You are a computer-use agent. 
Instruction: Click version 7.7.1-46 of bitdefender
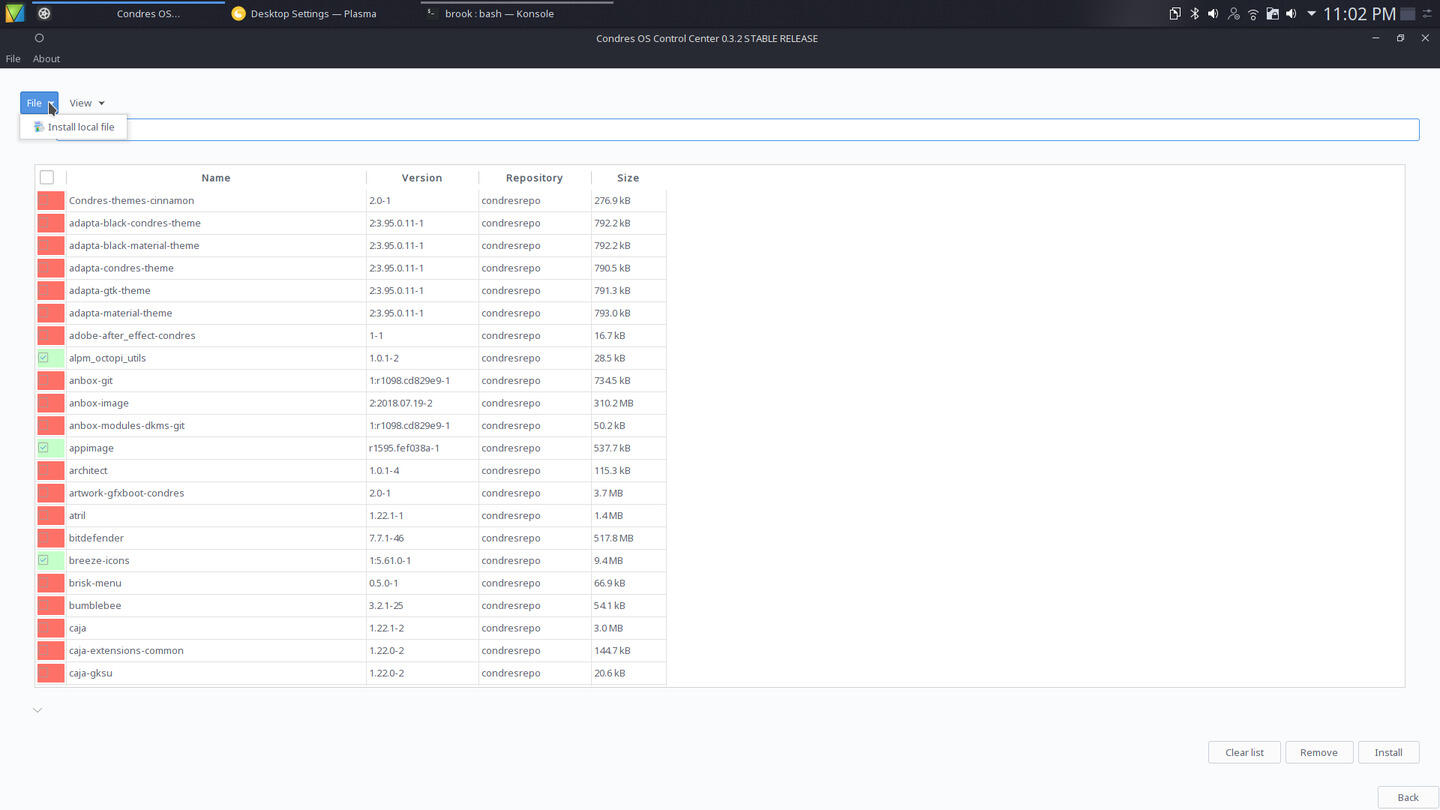pos(386,538)
